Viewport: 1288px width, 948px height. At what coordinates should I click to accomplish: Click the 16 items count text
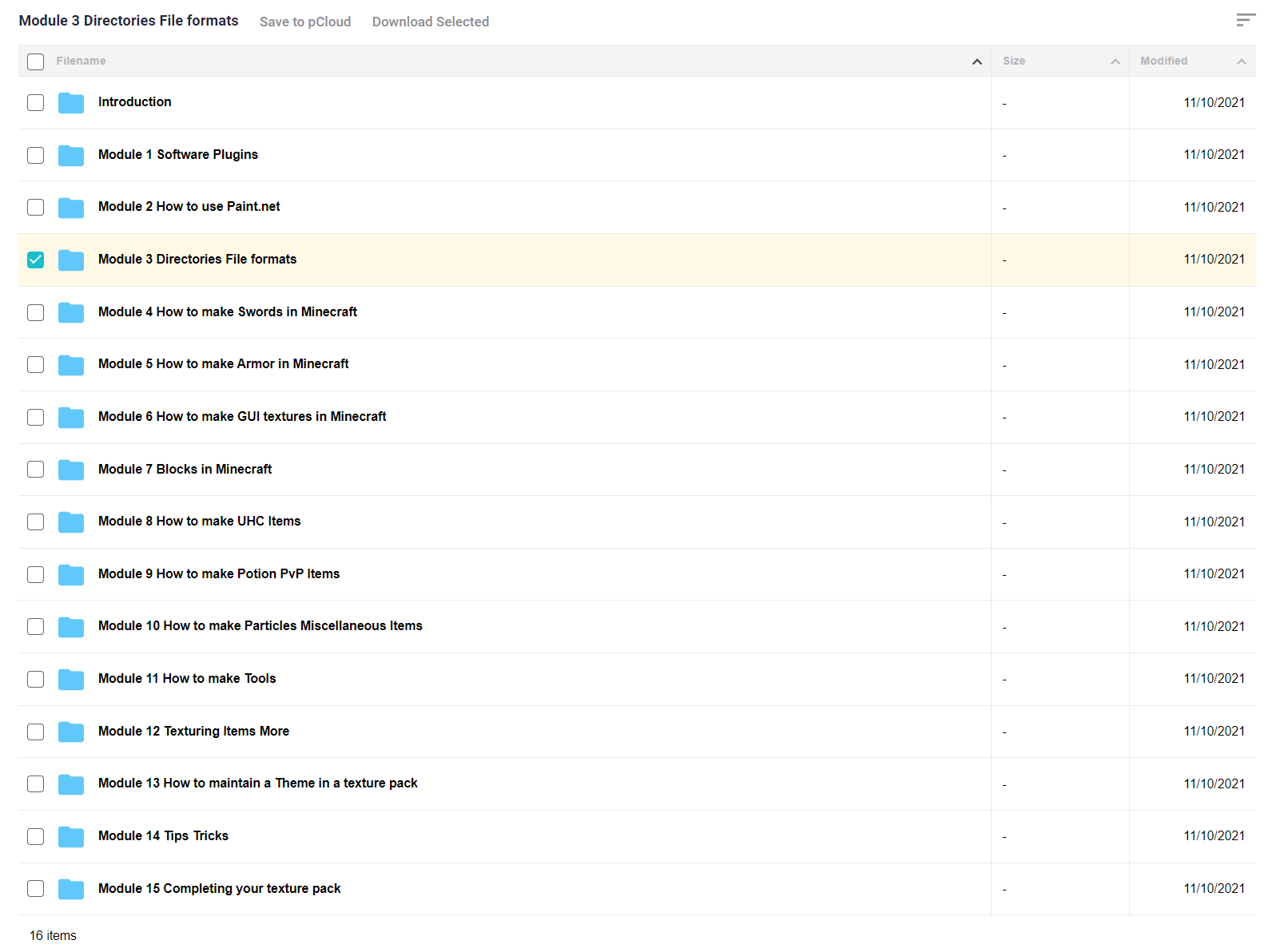coord(54,935)
